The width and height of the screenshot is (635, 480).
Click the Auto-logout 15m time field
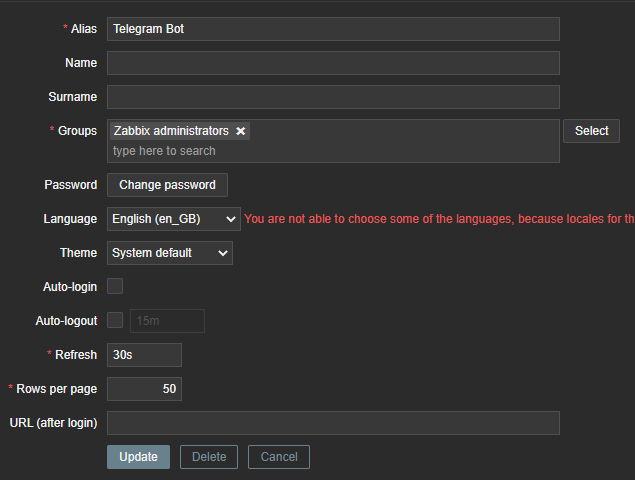click(x=167, y=321)
